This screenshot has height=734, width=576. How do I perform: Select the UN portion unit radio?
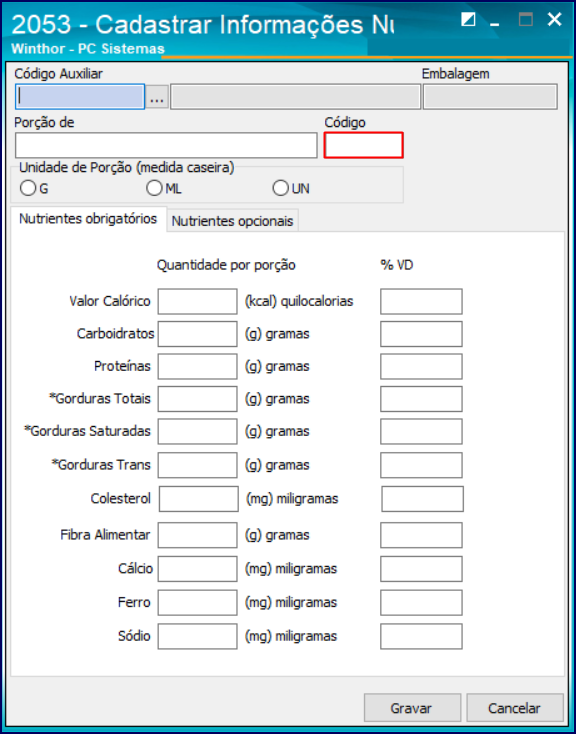(x=280, y=188)
